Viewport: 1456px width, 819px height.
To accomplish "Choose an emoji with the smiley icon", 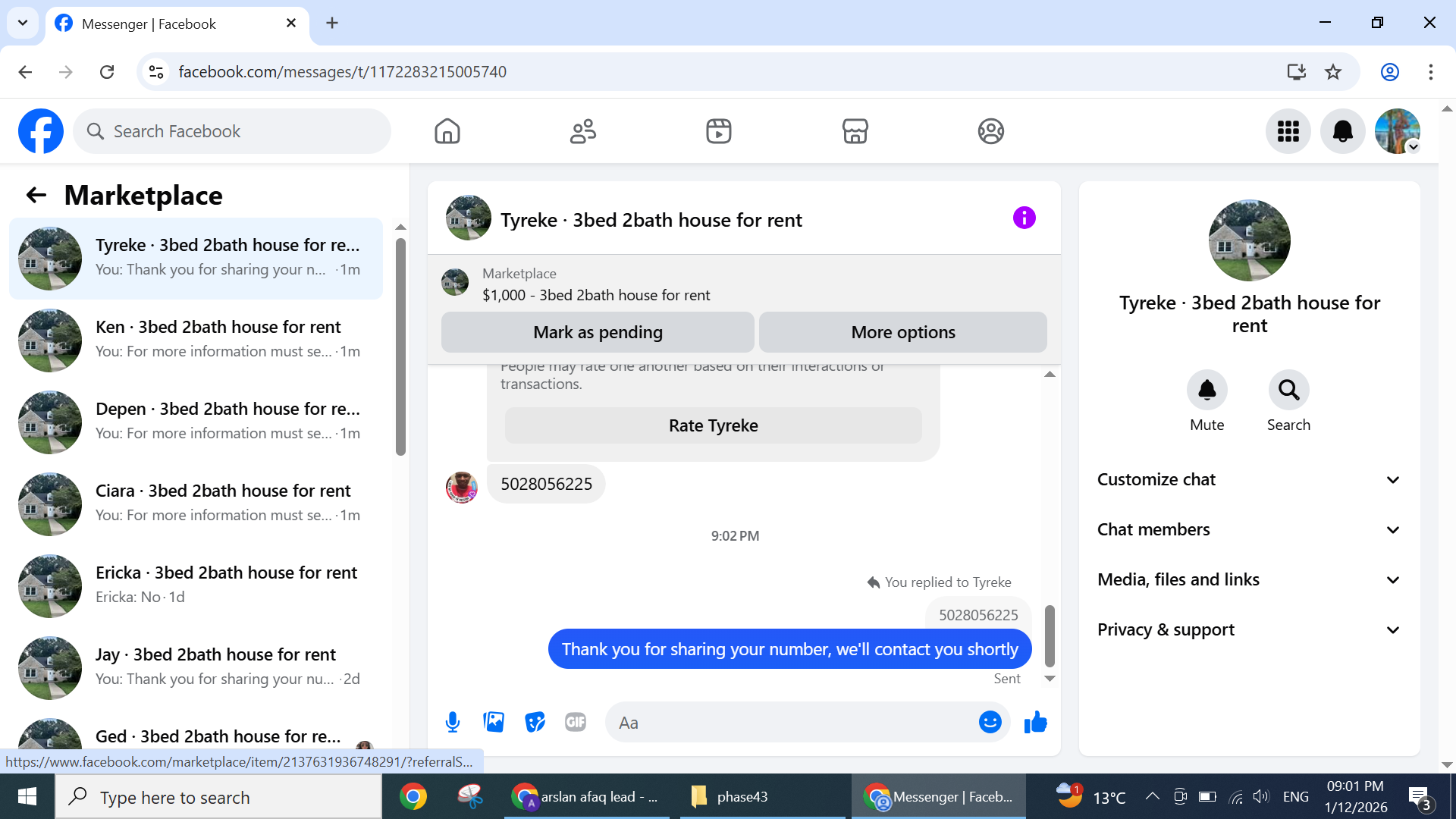I will pos(990,723).
